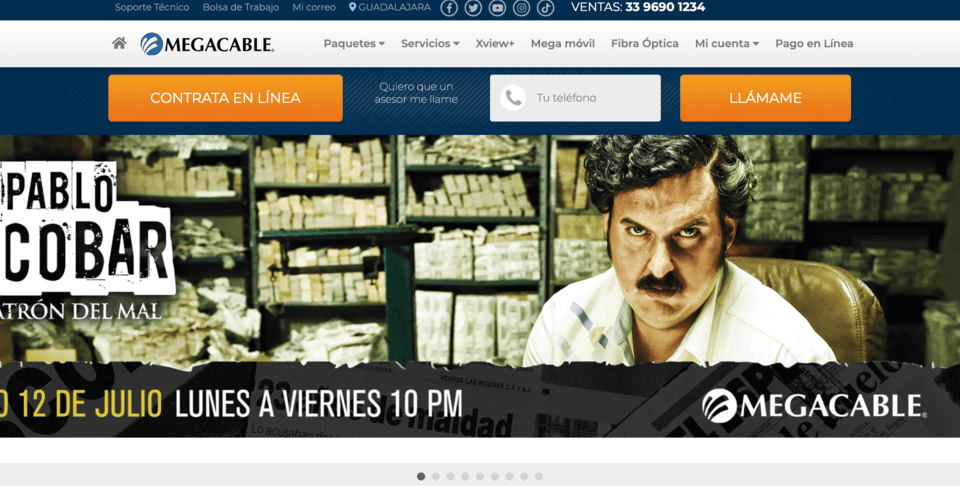
Task: Open the Facebook social icon
Action: tap(449, 8)
